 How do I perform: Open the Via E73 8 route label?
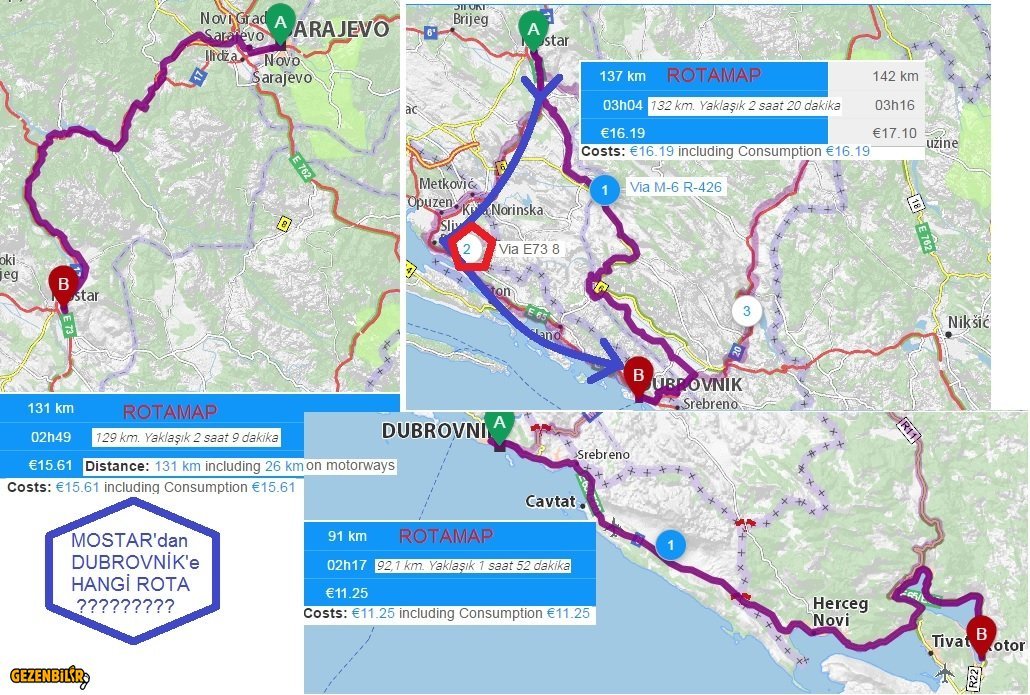coord(529,249)
